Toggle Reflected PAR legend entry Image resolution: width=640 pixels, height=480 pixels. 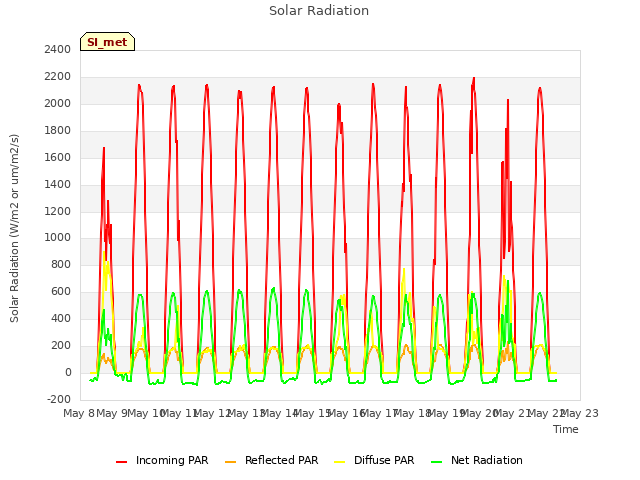click(271, 460)
